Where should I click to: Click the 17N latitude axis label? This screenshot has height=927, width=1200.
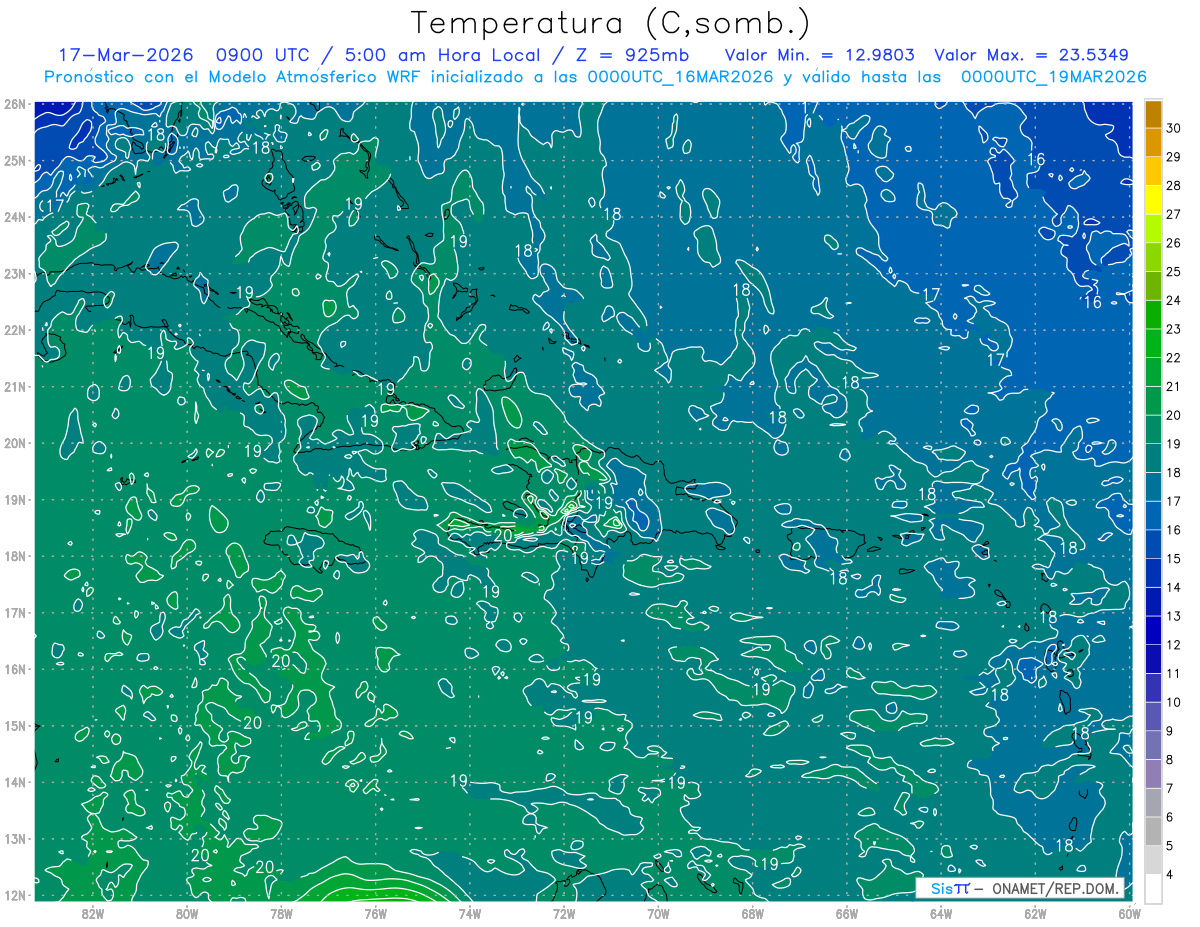(x=15, y=613)
